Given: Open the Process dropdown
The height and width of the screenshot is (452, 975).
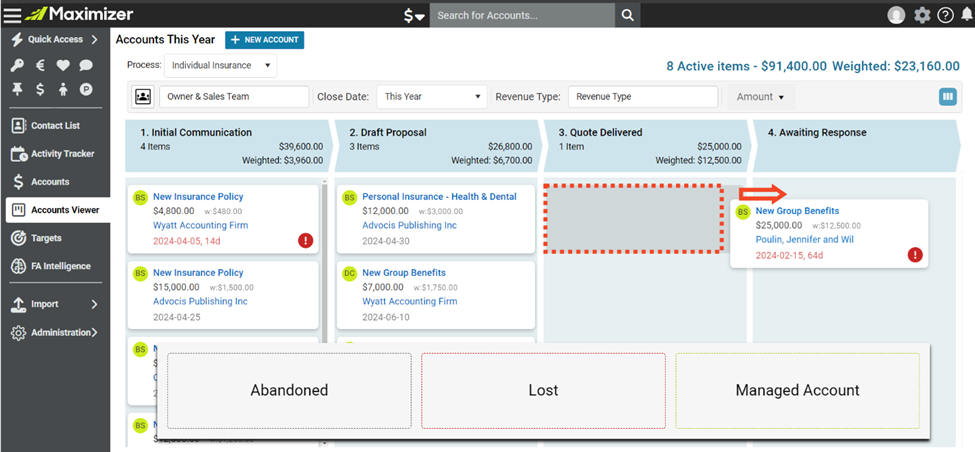Looking at the screenshot, I should (221, 65).
